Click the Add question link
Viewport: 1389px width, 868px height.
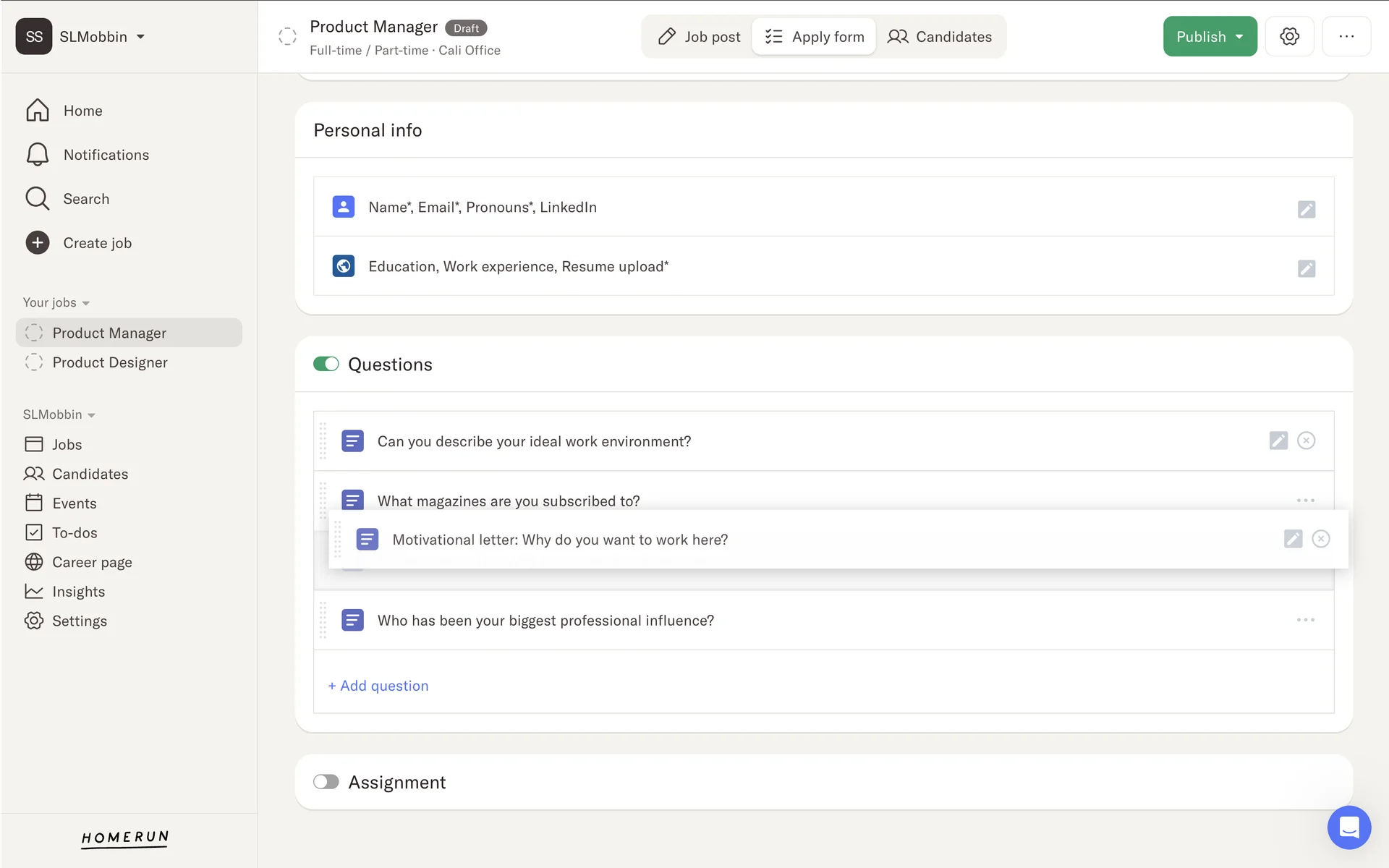coord(378,686)
